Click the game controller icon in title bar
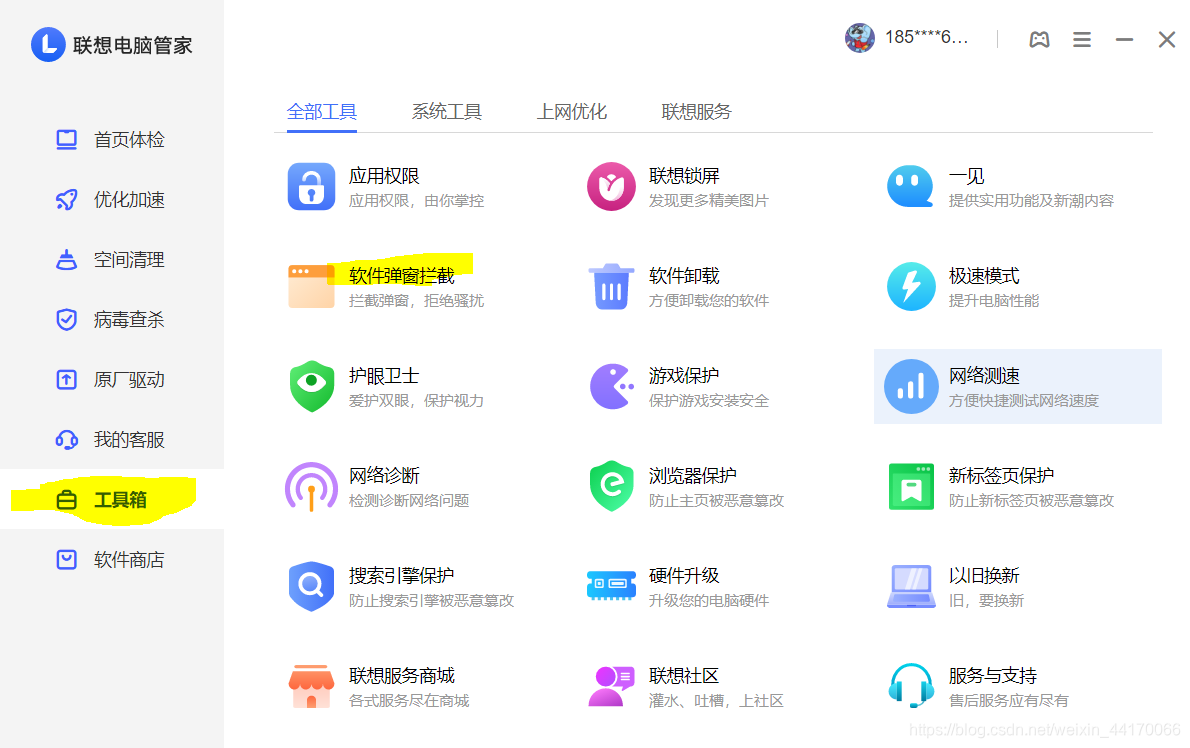The image size is (1190, 748). (x=1039, y=39)
